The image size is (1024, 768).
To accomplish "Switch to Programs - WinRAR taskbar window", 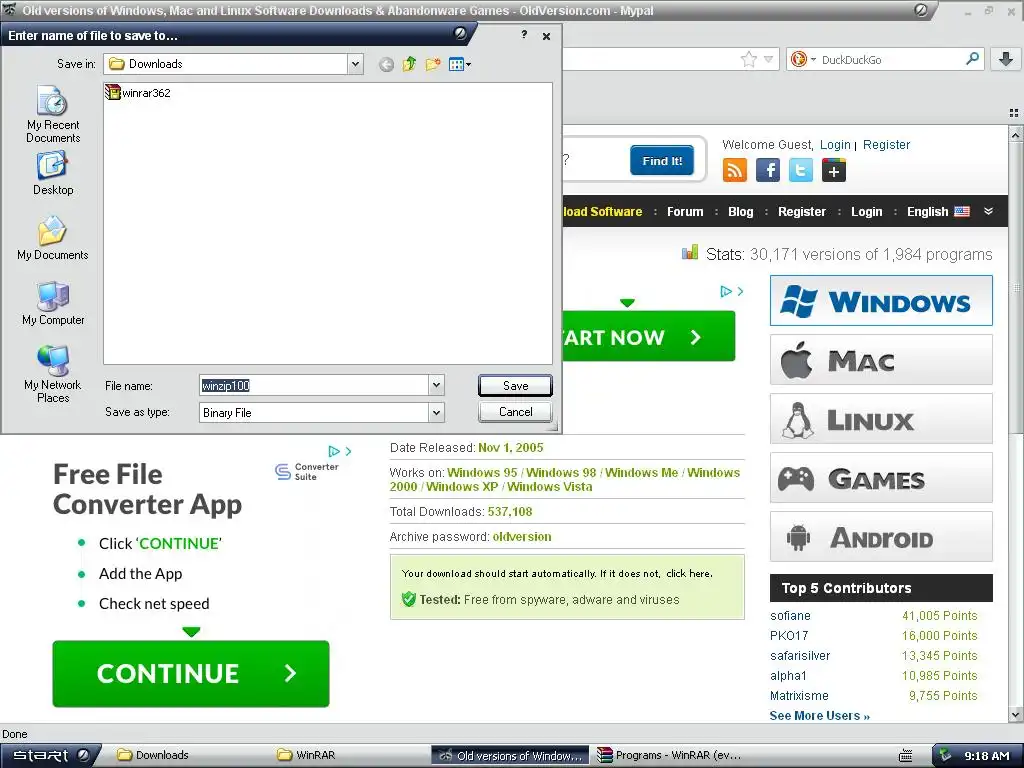I will (669, 755).
